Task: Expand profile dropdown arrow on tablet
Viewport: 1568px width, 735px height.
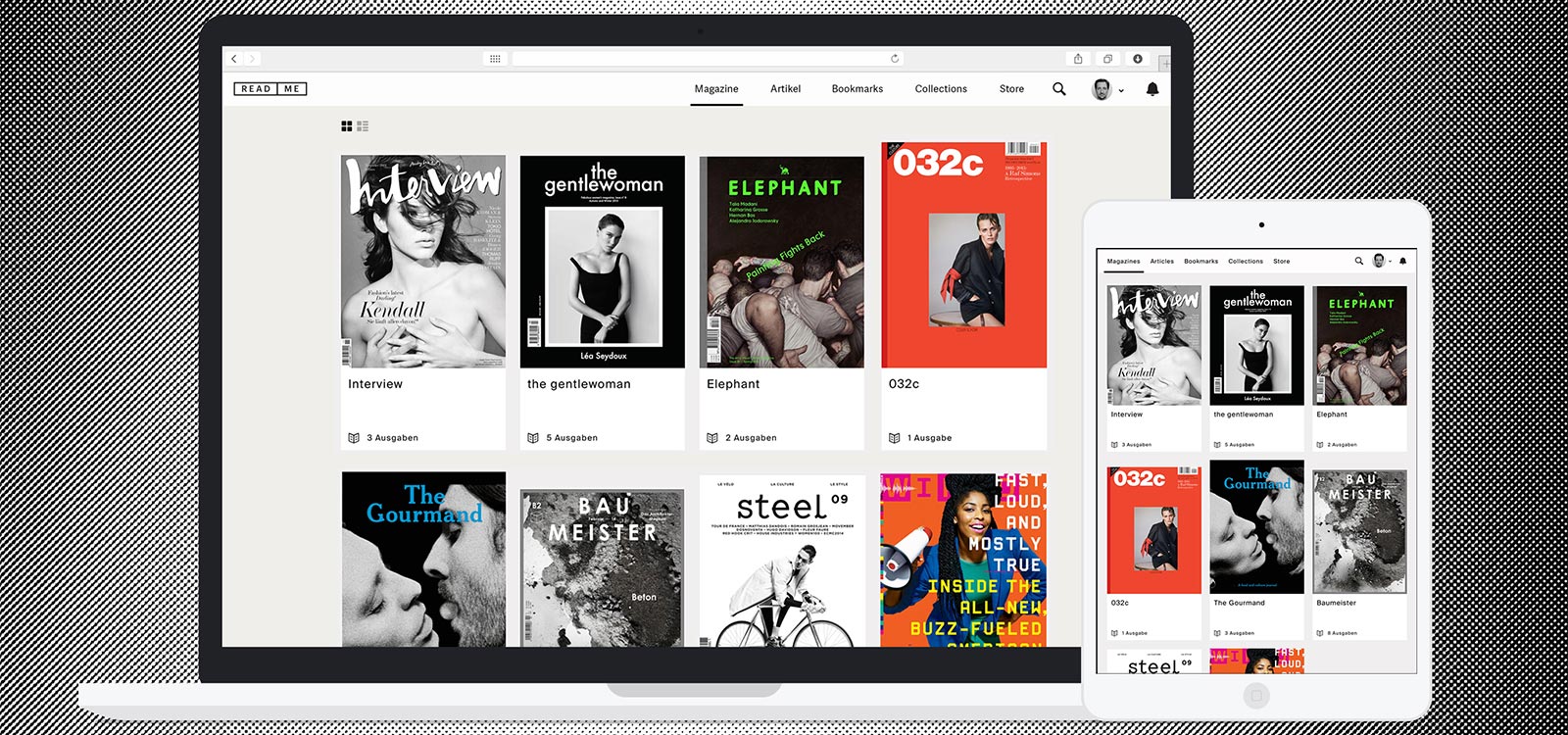Action: (1390, 262)
